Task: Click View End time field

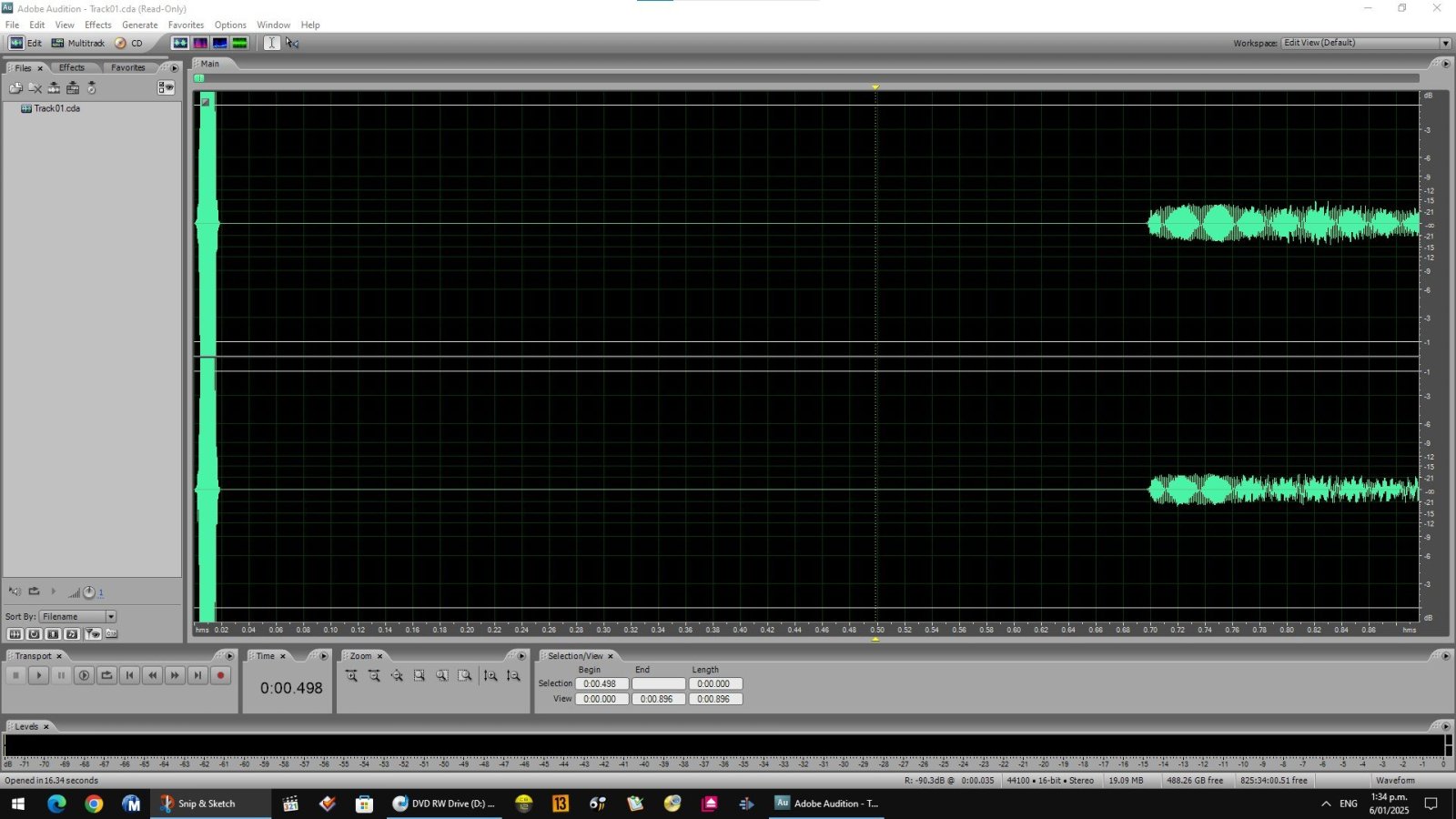Action: pyautogui.click(x=658, y=699)
